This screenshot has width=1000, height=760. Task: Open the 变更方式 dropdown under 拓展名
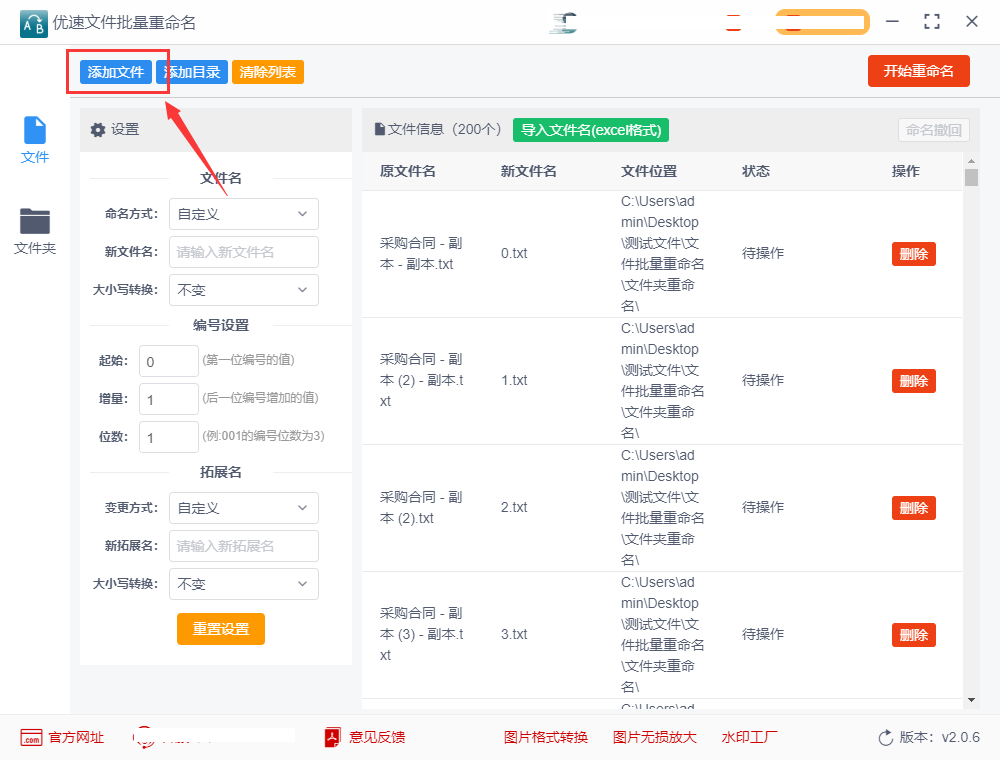click(x=243, y=508)
